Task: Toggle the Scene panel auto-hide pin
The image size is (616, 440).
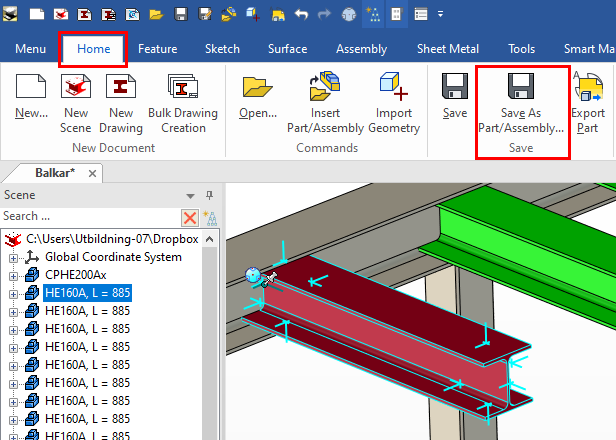Action: [209, 195]
